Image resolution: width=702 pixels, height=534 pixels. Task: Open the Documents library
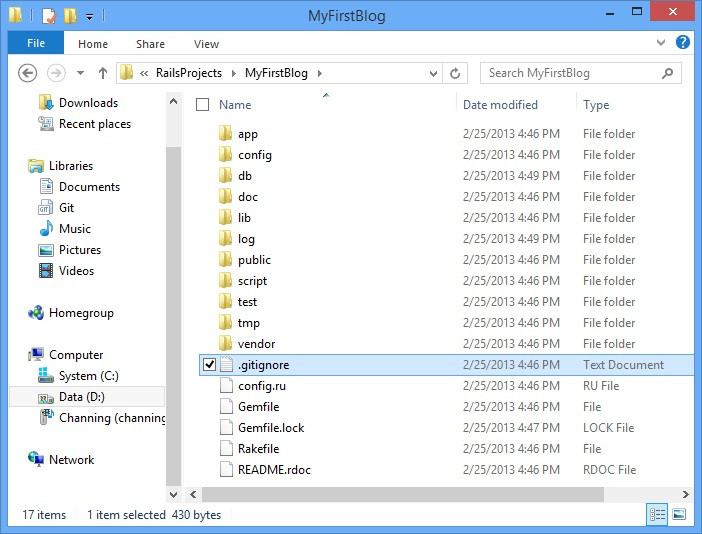point(89,187)
